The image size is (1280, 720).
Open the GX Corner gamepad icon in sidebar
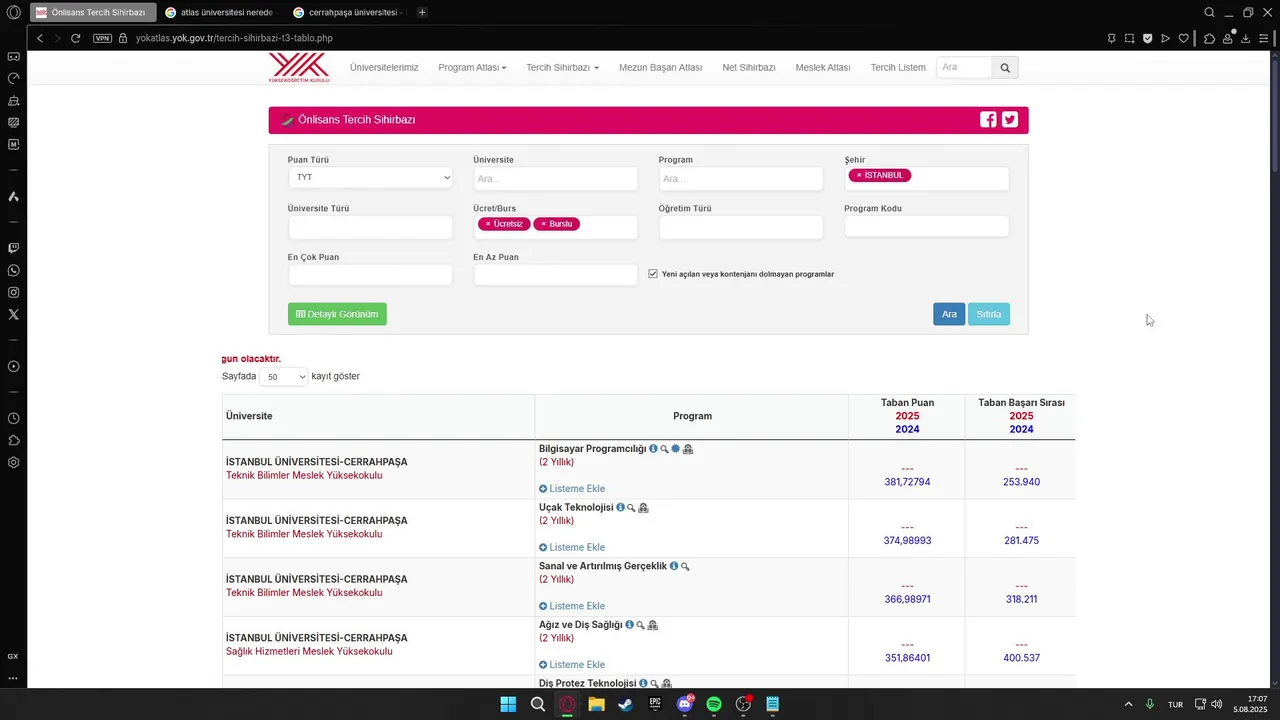pos(13,56)
